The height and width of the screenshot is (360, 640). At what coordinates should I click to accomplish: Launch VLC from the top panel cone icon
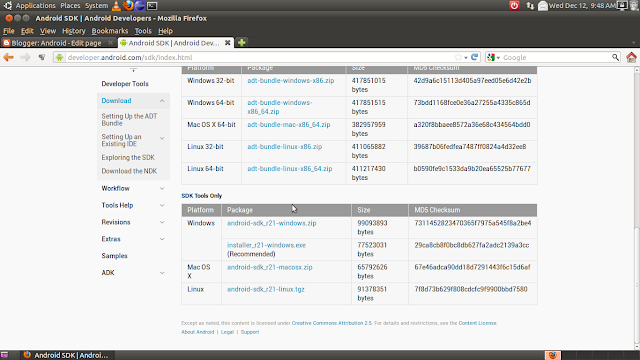pos(116,5)
